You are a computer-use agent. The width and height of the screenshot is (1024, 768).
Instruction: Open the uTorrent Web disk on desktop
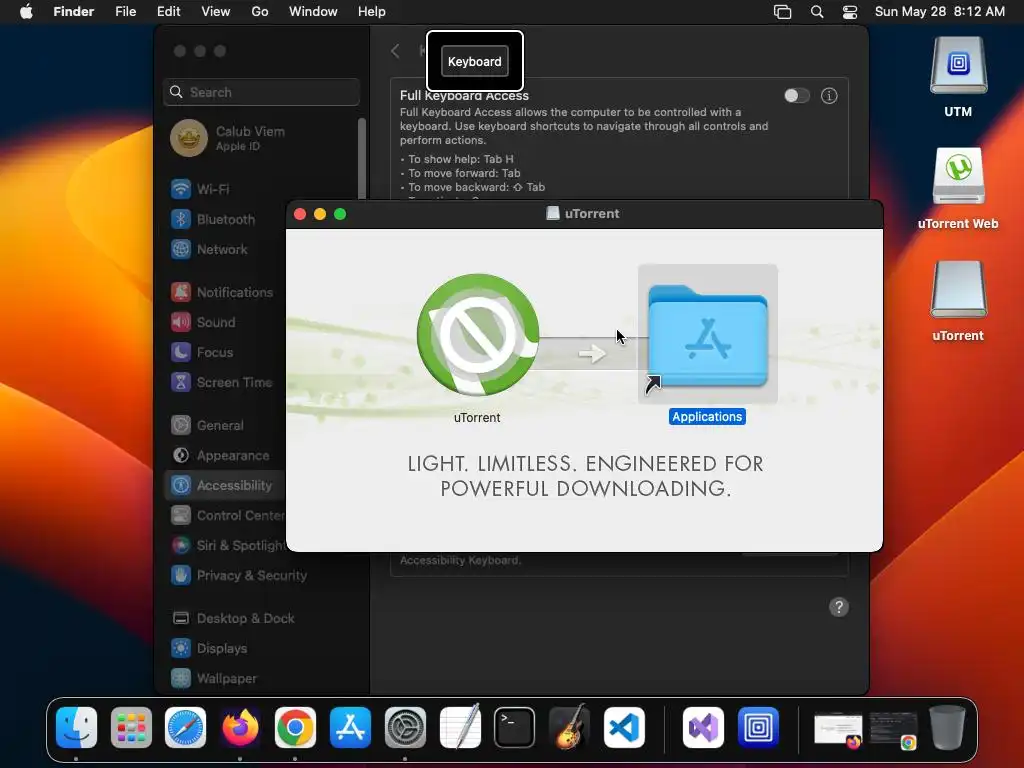(x=958, y=176)
